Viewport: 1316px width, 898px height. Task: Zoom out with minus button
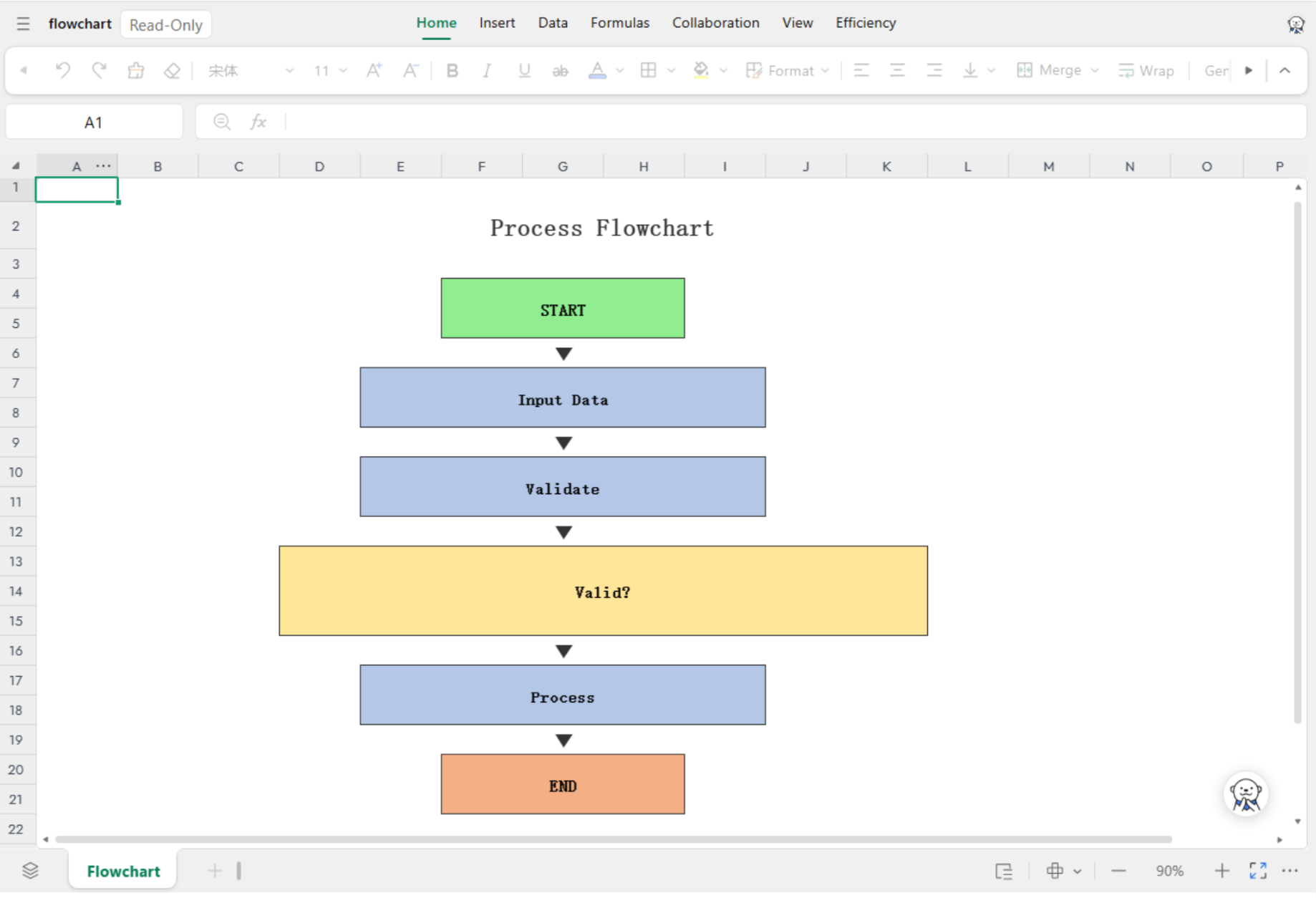point(1118,872)
